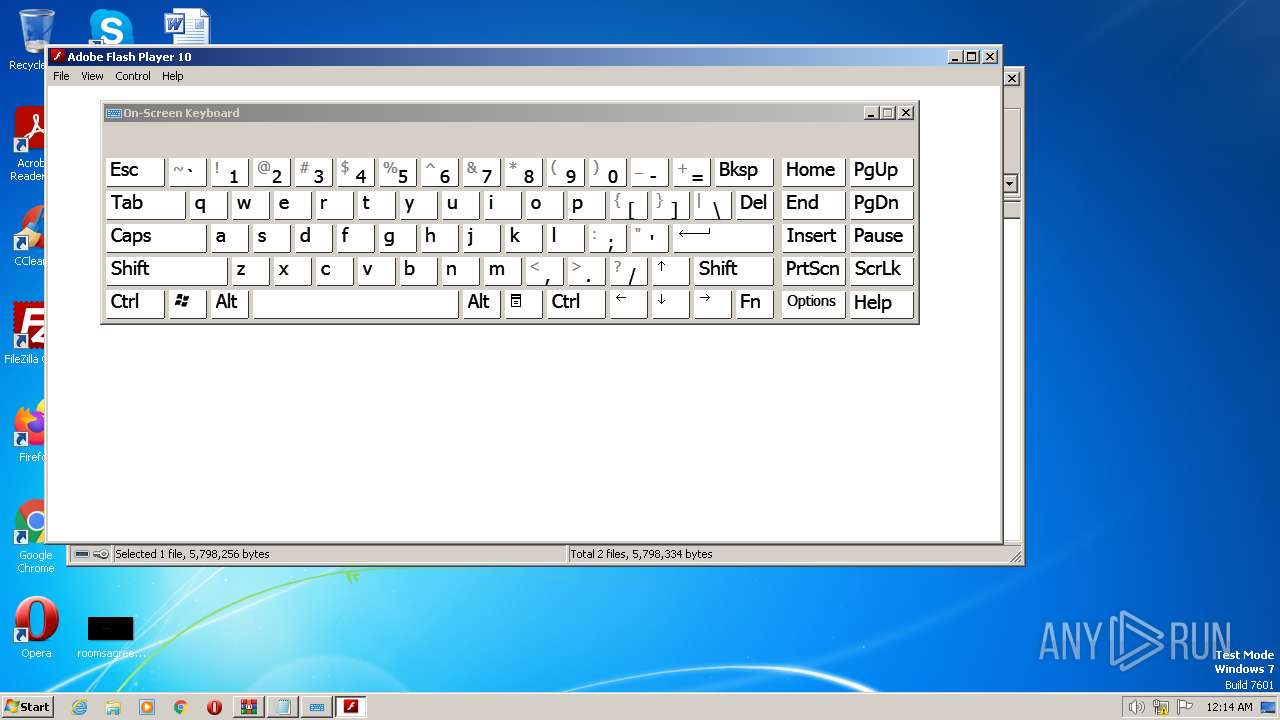Open the Start menu
The width and height of the screenshot is (1280, 720).
tap(27, 707)
